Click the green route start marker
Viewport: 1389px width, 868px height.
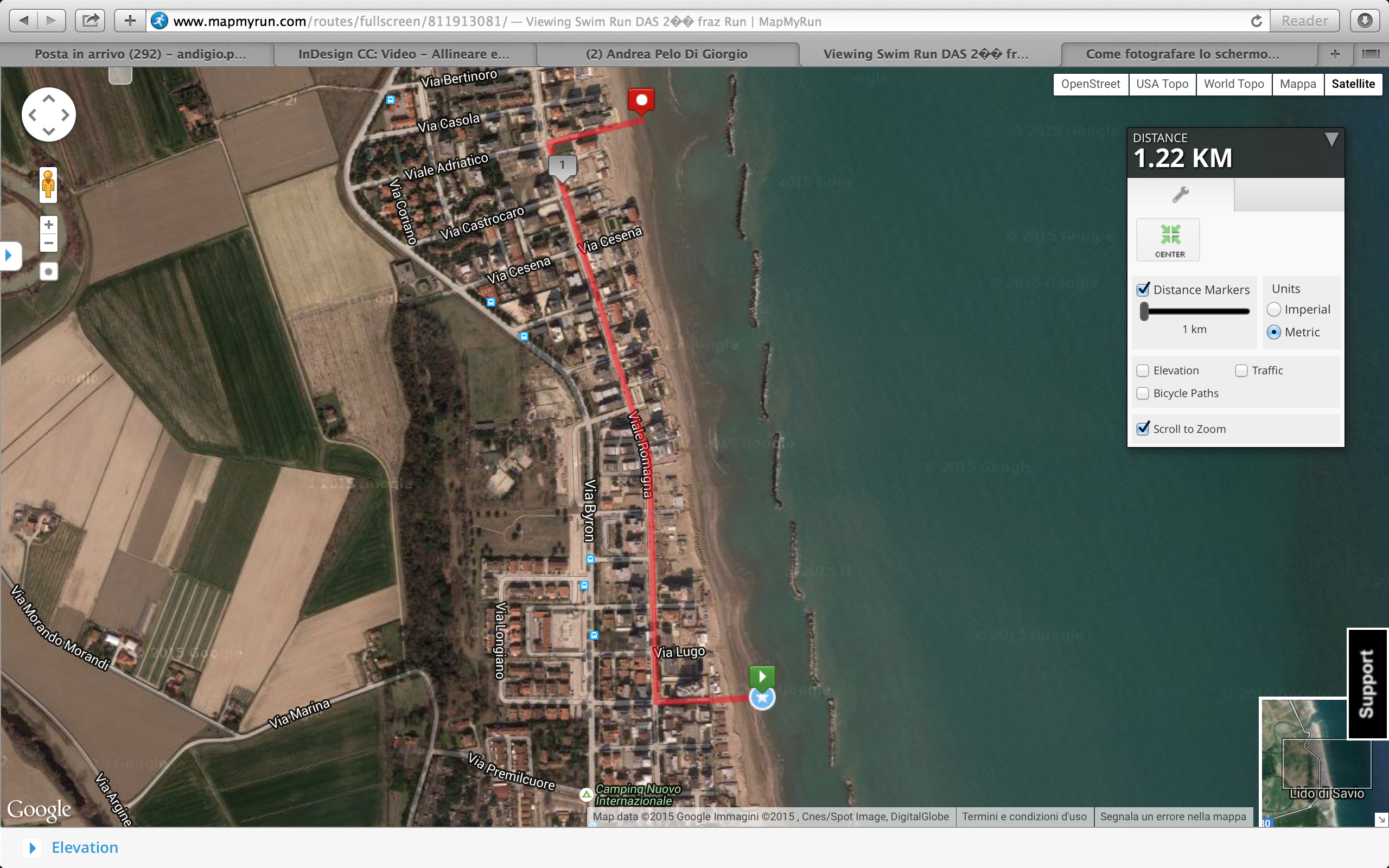point(762,678)
